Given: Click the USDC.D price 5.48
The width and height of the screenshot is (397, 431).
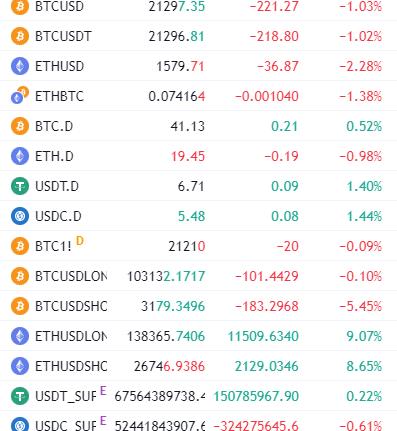Looking at the screenshot, I should pos(191,216).
